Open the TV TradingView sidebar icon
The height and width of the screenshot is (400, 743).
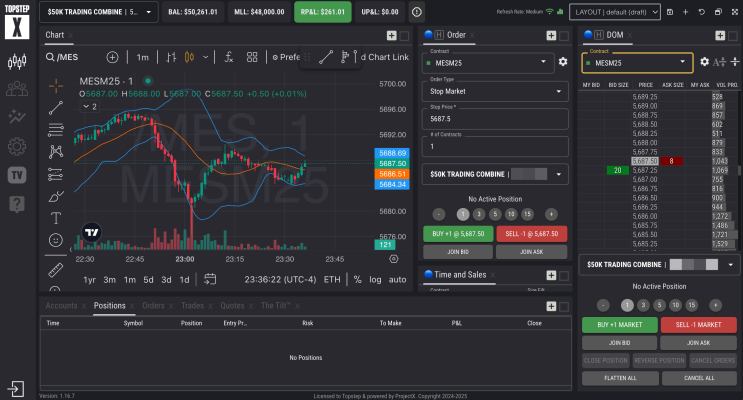coord(17,175)
